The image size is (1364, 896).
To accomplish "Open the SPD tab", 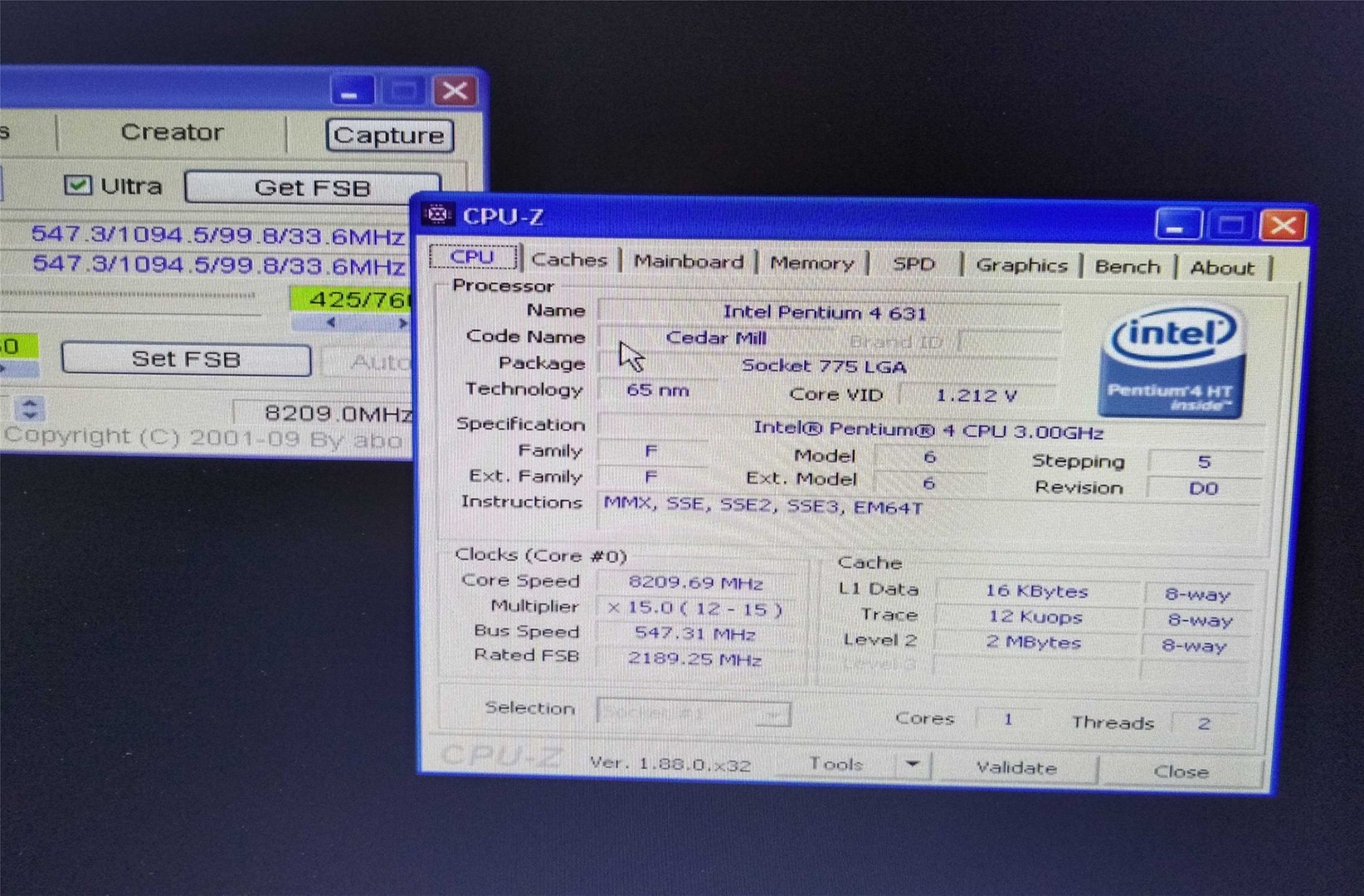I will (x=913, y=264).
